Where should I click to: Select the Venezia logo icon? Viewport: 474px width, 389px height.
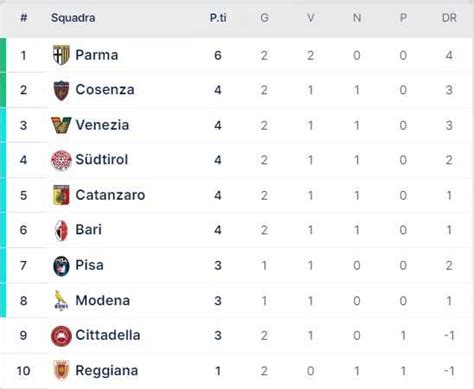pyautogui.click(x=61, y=125)
